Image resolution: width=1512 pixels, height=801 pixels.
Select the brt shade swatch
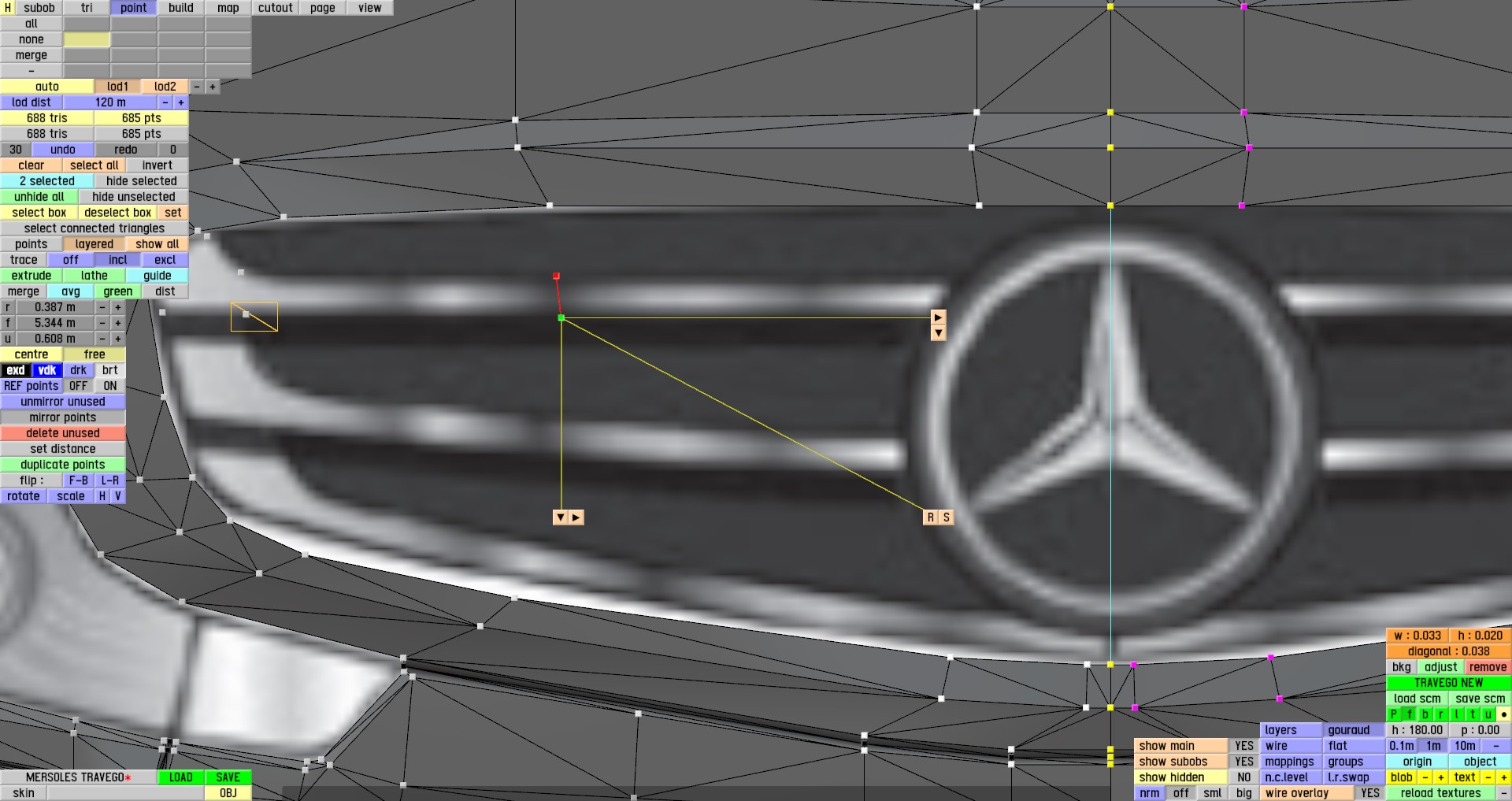(x=110, y=370)
